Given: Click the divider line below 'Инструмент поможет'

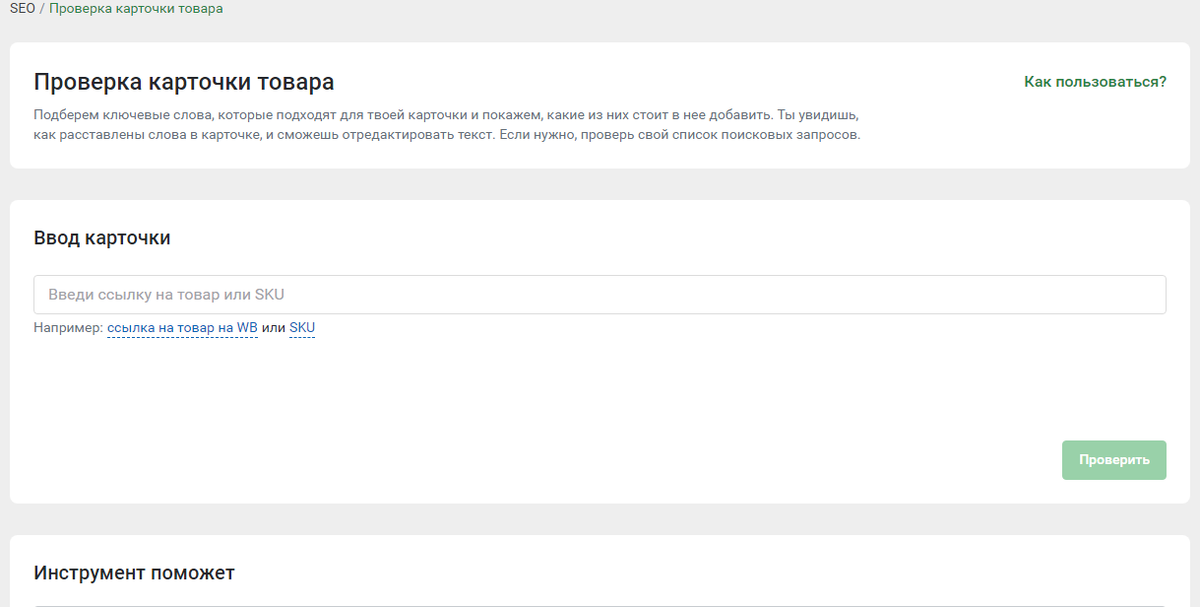Looking at the screenshot, I should (x=600, y=605).
